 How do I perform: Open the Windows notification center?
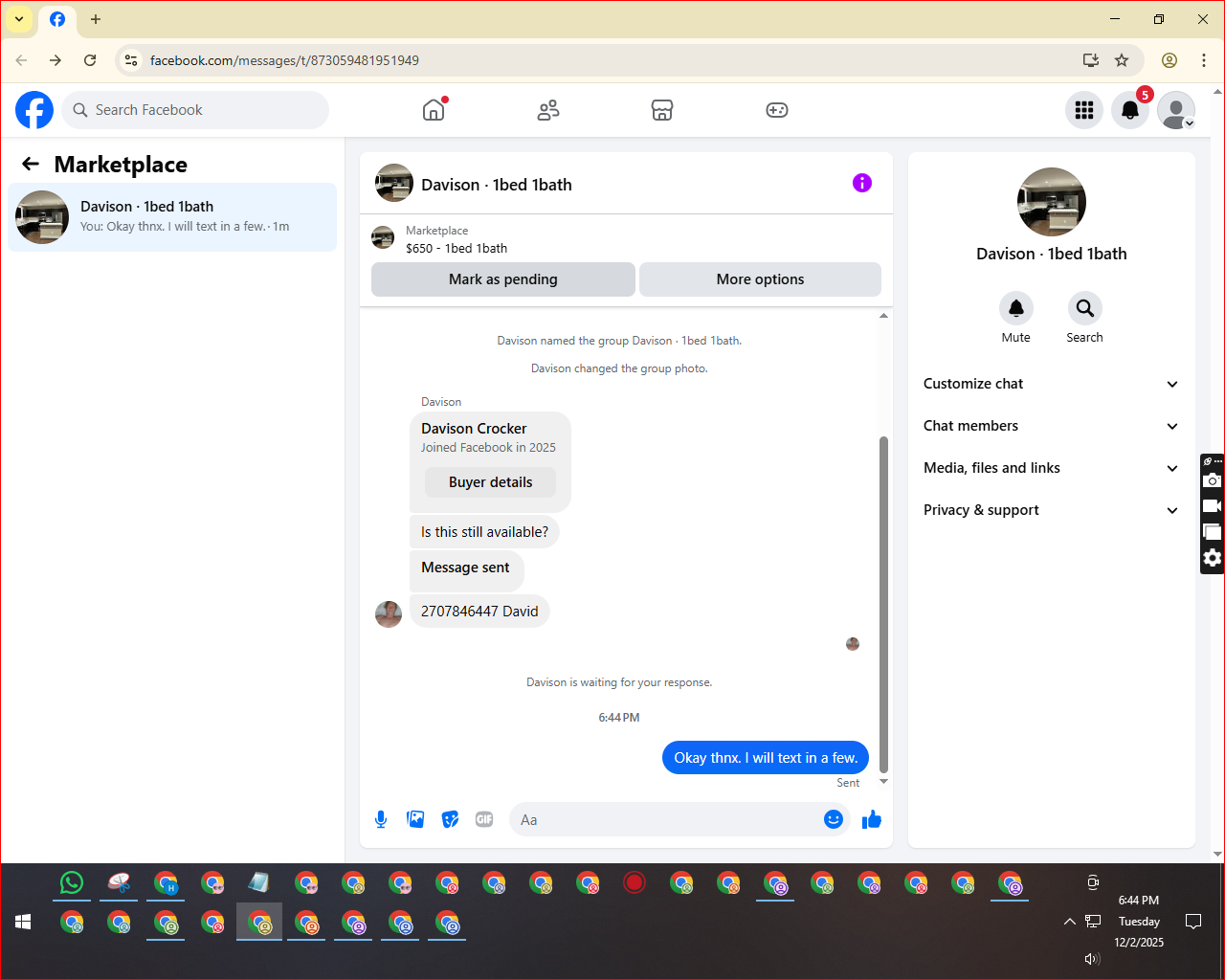point(1193,922)
